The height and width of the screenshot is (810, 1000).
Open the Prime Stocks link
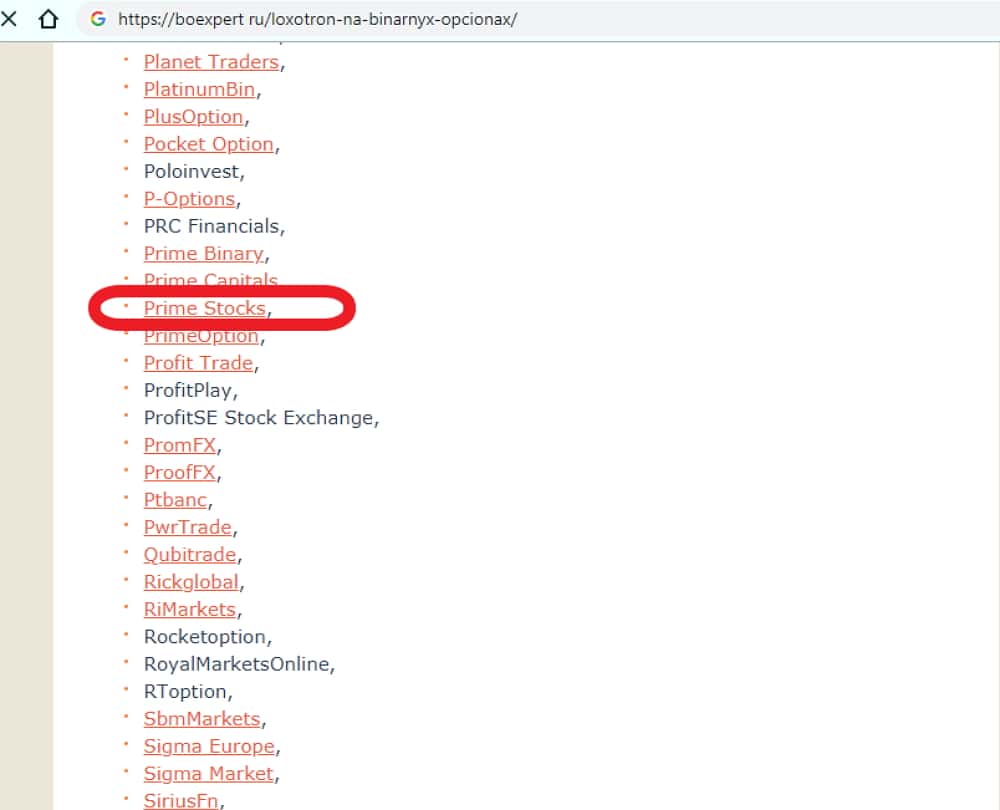[x=204, y=308]
